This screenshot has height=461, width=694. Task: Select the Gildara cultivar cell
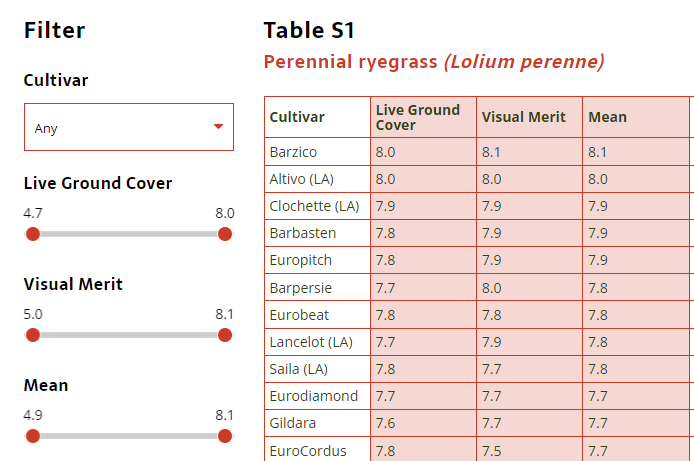pos(317,423)
